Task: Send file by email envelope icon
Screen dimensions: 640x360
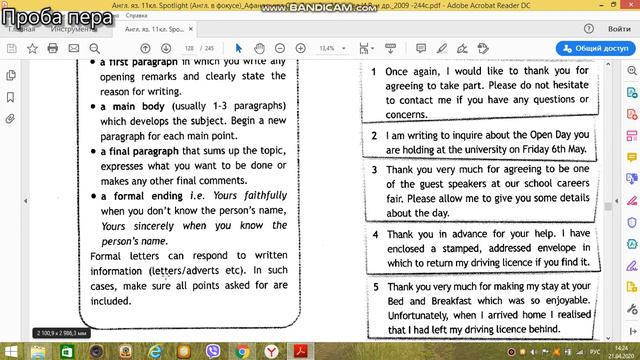Action: 74,49
